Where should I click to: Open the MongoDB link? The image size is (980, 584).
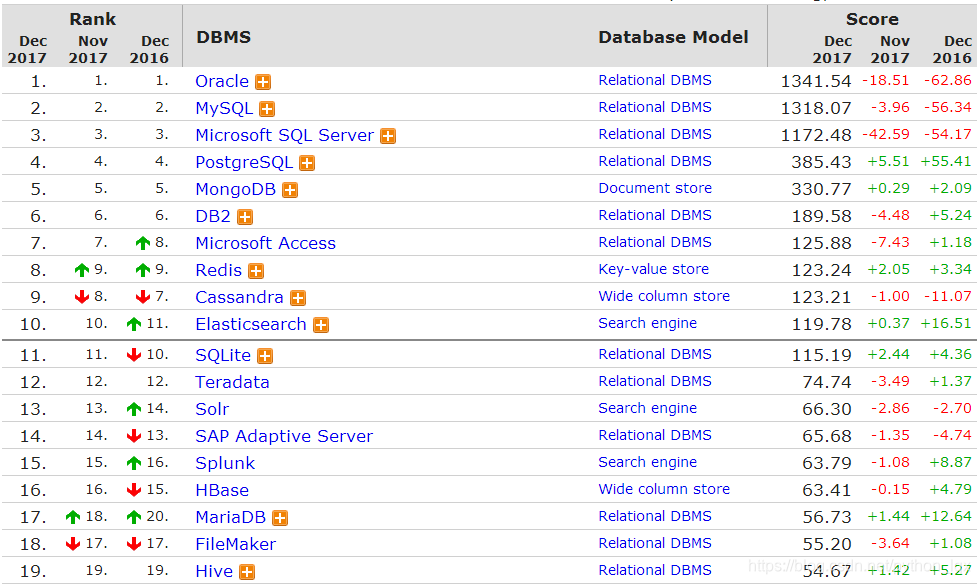tap(236, 189)
